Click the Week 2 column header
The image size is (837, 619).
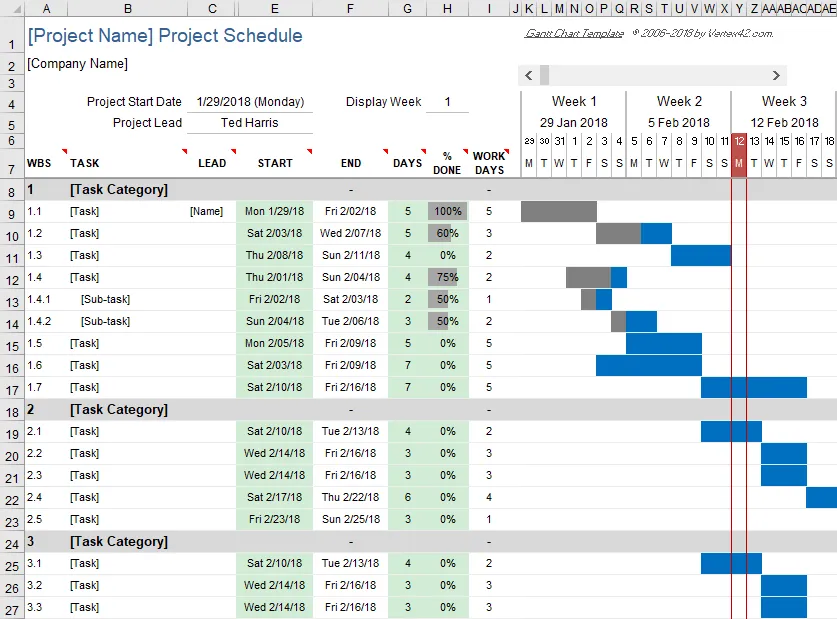click(x=679, y=100)
